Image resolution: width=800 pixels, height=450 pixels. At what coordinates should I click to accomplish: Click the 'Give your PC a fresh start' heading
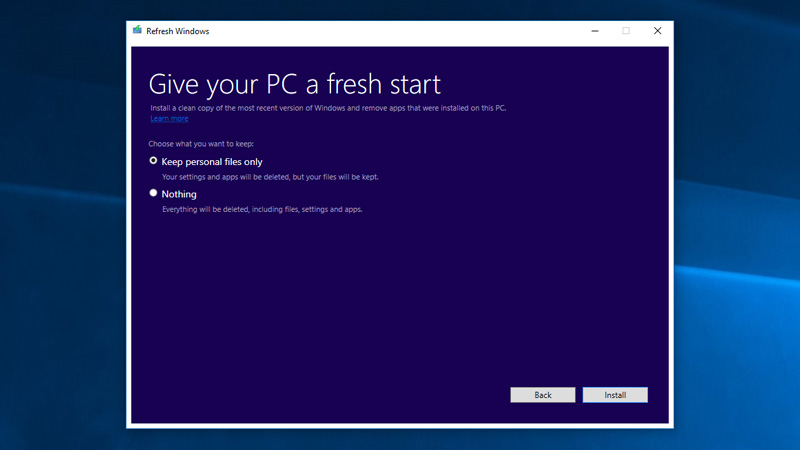(x=294, y=85)
